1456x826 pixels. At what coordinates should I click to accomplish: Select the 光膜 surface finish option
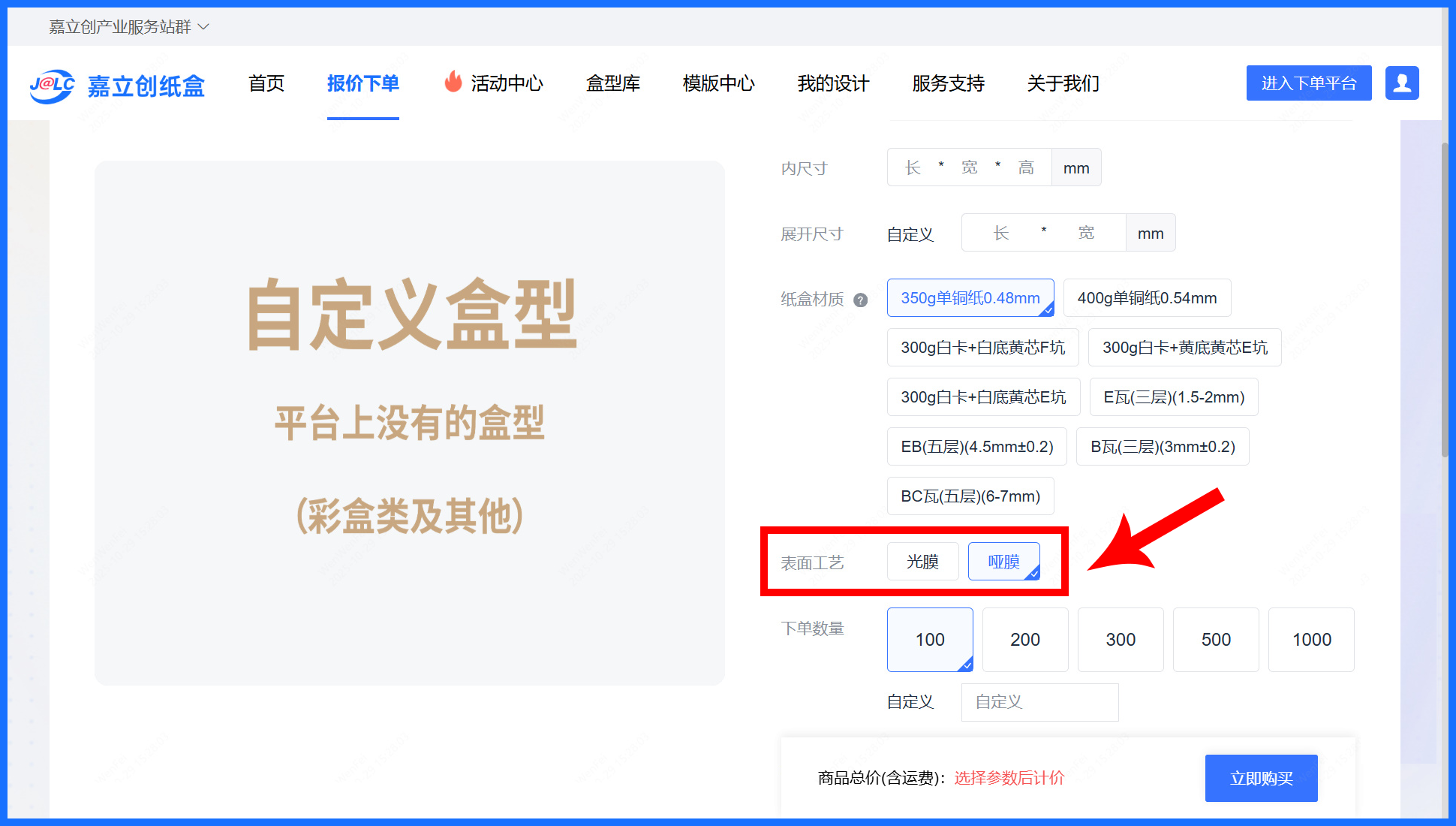(x=922, y=561)
